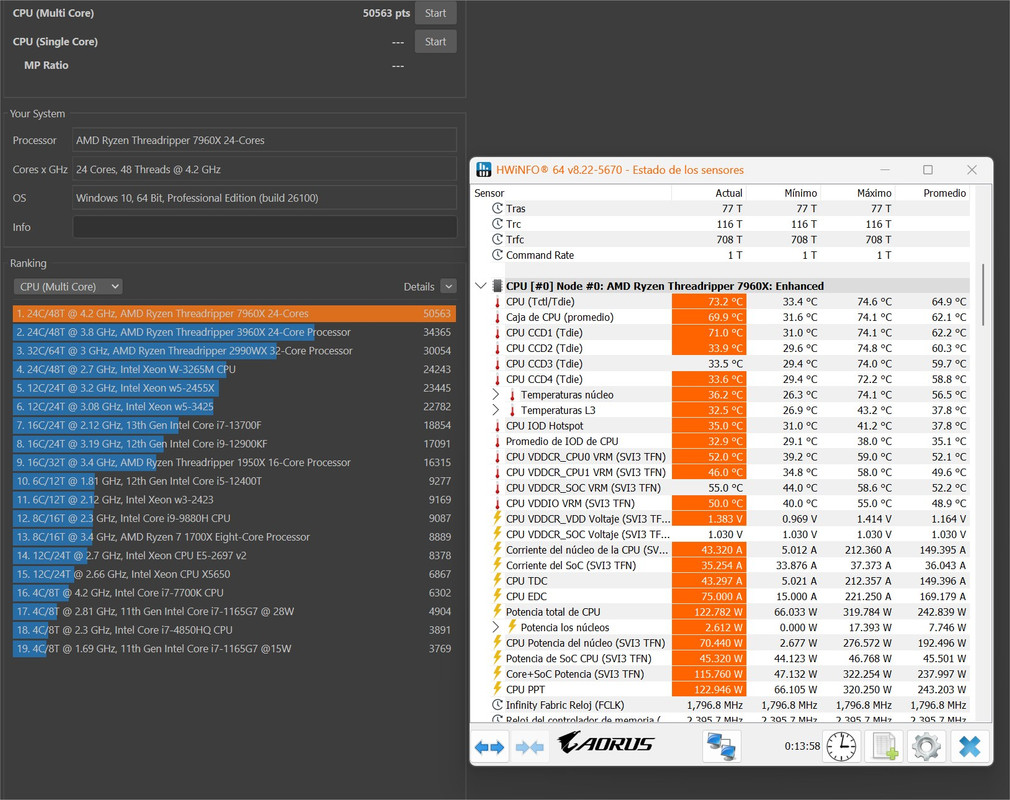
Task: Click the HWiNFO expand columns arrows icon
Action: coord(489,747)
